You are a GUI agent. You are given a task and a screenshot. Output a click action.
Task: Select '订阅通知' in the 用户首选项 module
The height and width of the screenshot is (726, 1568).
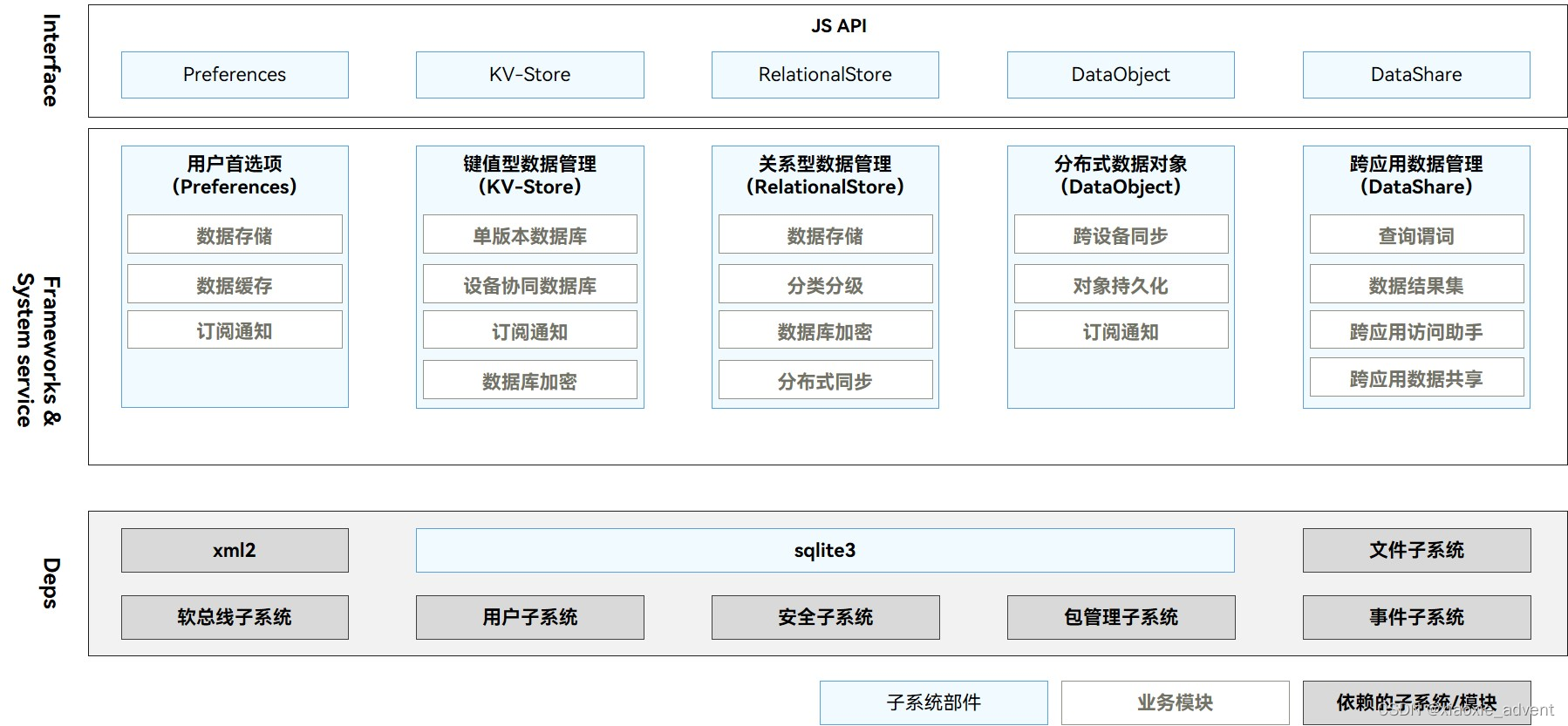235,330
